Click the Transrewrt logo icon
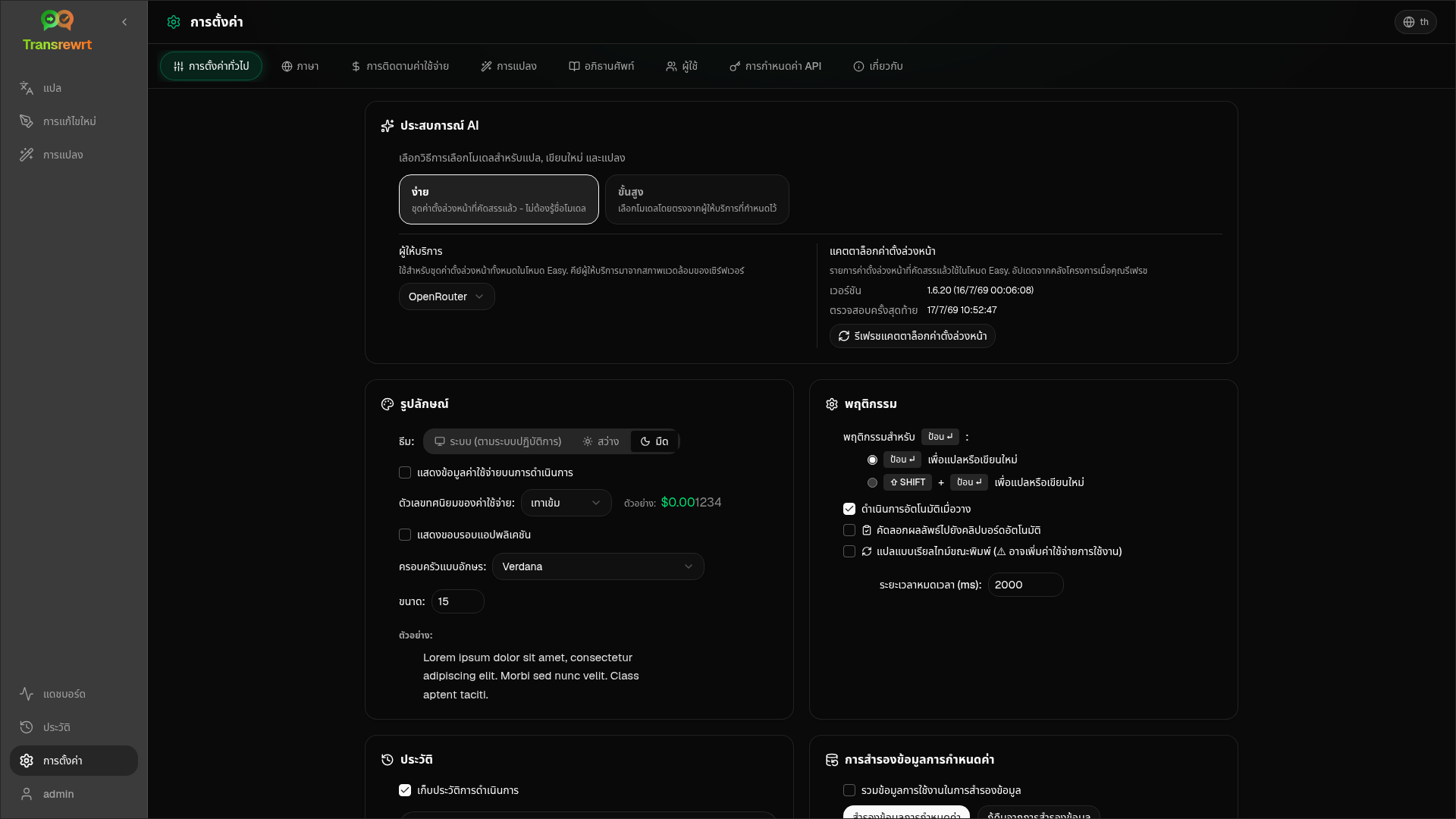 [x=57, y=20]
